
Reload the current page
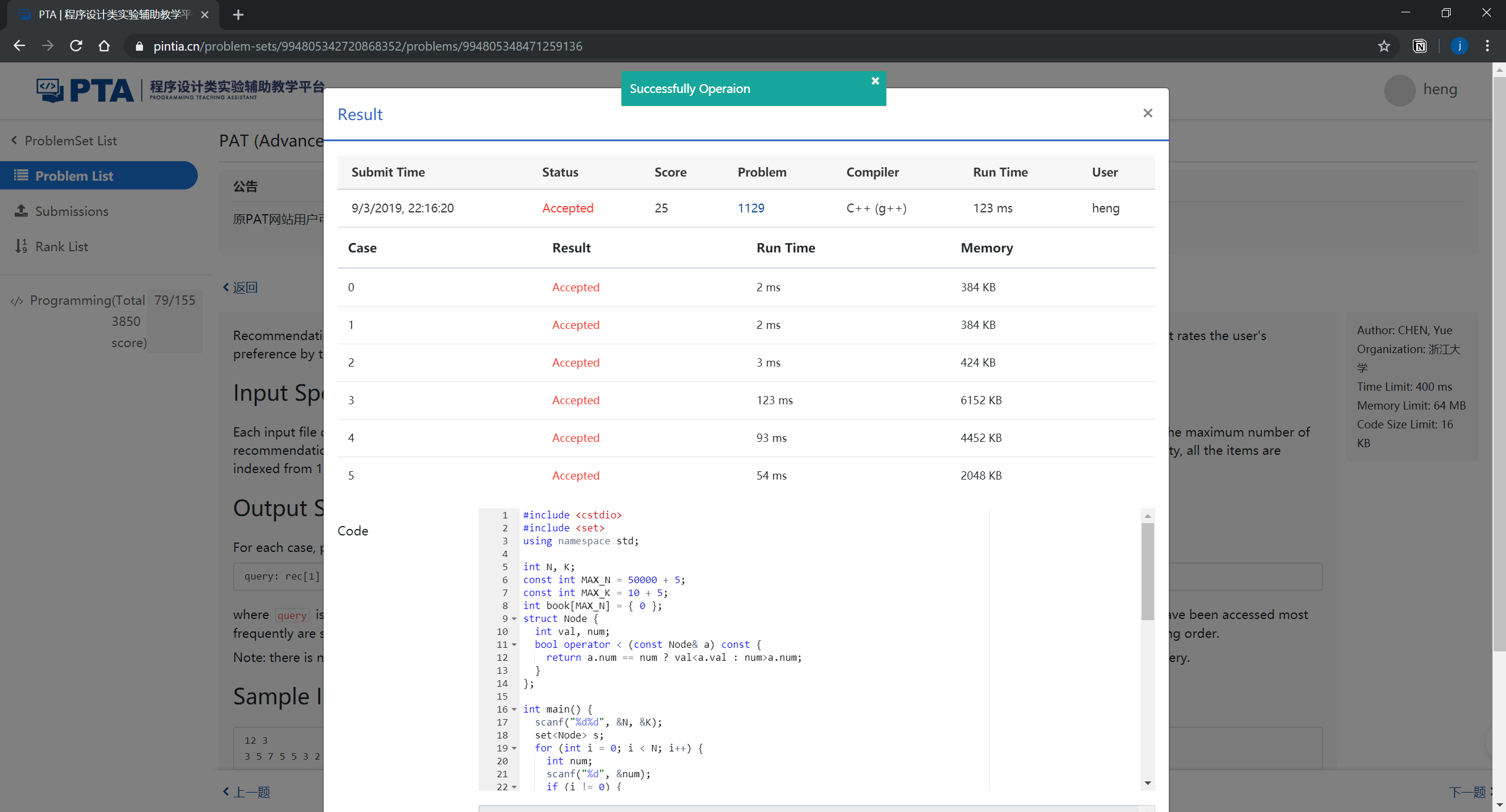click(x=76, y=46)
